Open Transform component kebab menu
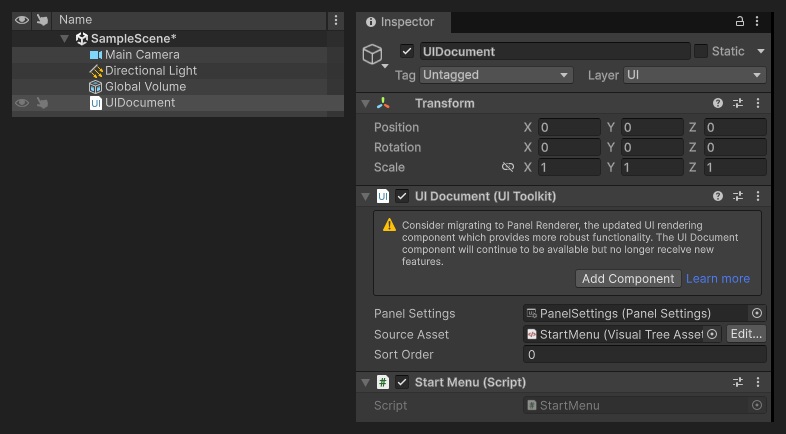This screenshot has width=786, height=434. pos(757,103)
